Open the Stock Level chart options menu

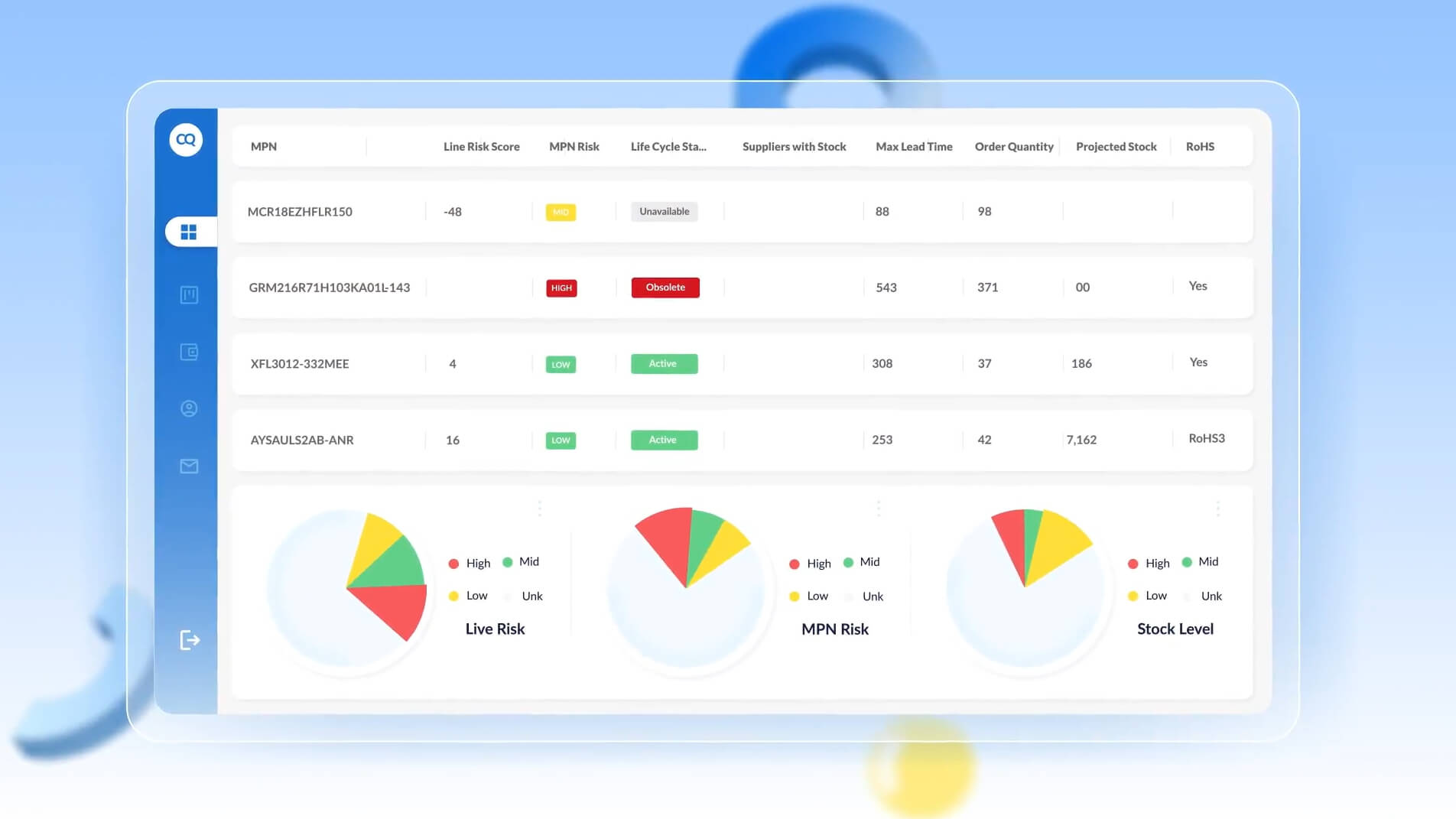(1218, 509)
